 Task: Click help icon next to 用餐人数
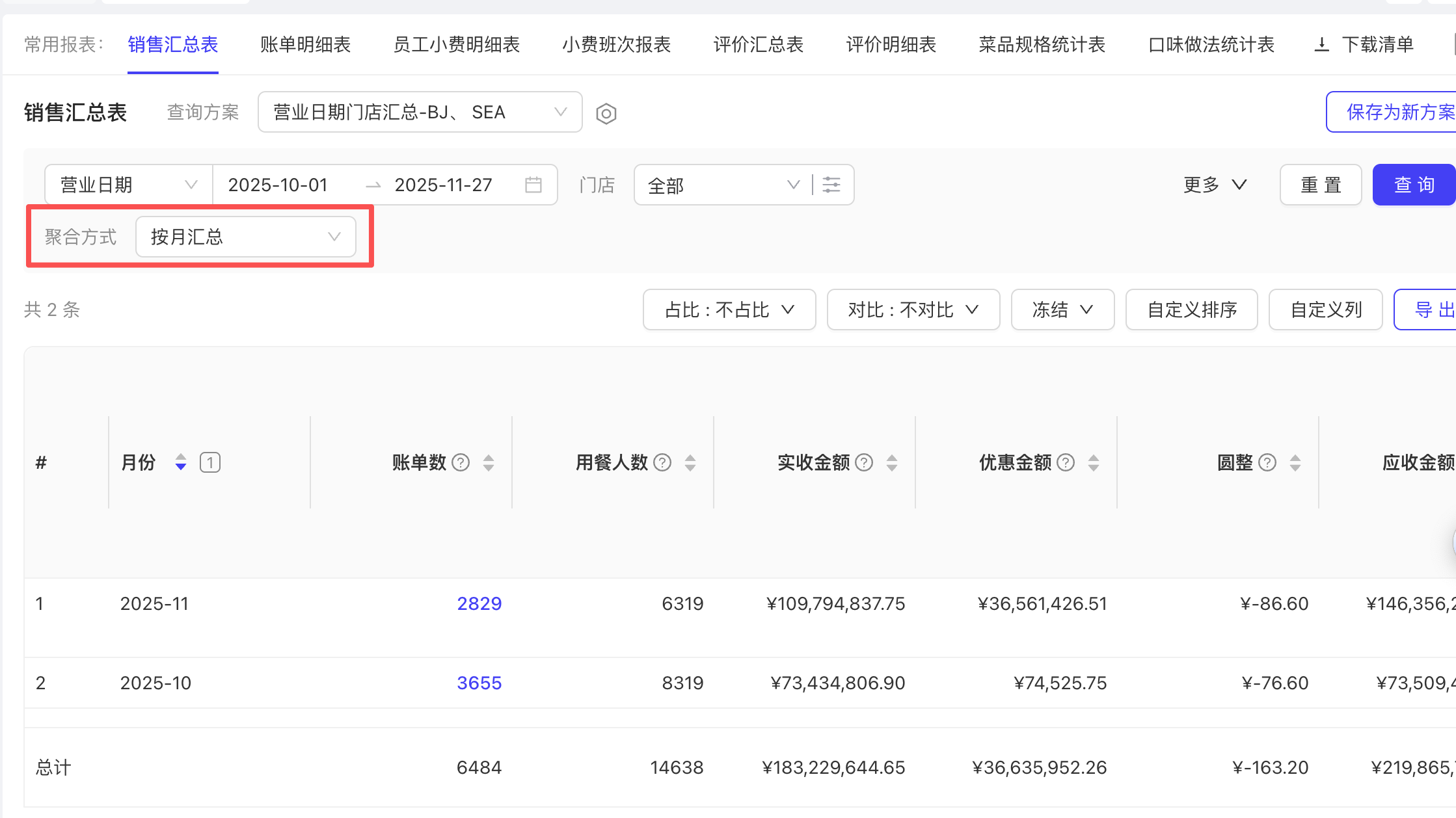662,462
